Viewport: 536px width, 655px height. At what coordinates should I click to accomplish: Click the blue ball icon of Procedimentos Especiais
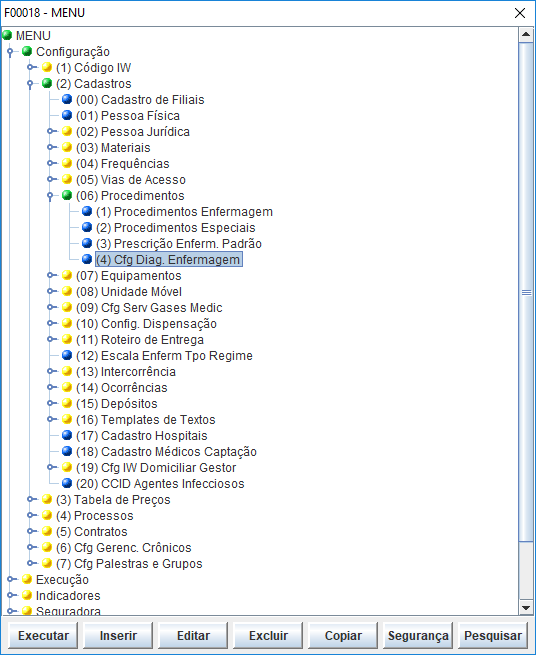coord(87,227)
